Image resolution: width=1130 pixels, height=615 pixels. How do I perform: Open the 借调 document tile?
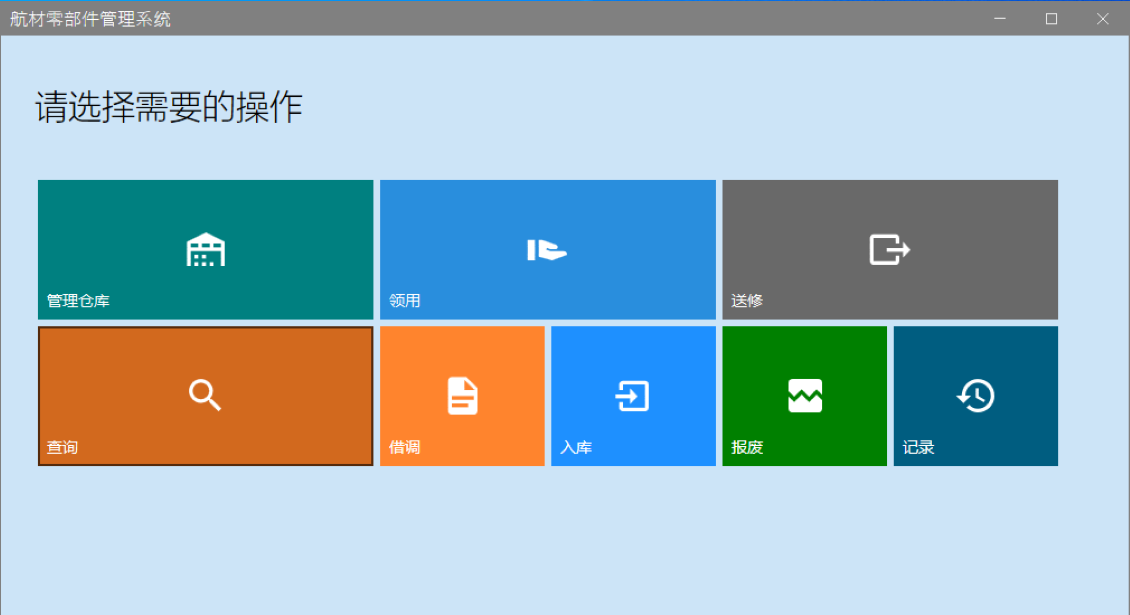coord(462,396)
